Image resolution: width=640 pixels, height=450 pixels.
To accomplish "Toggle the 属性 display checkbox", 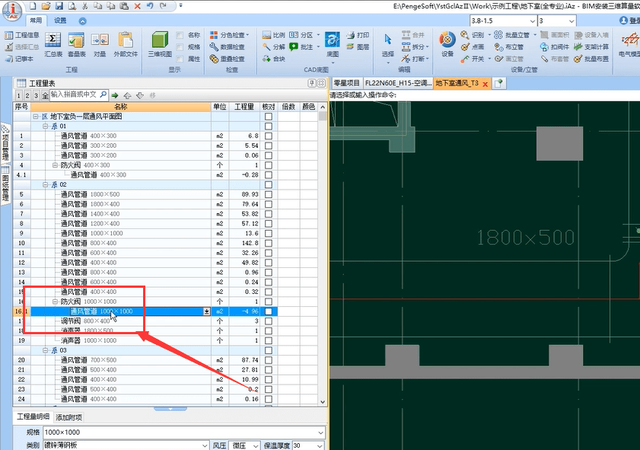I will (x=180, y=59).
